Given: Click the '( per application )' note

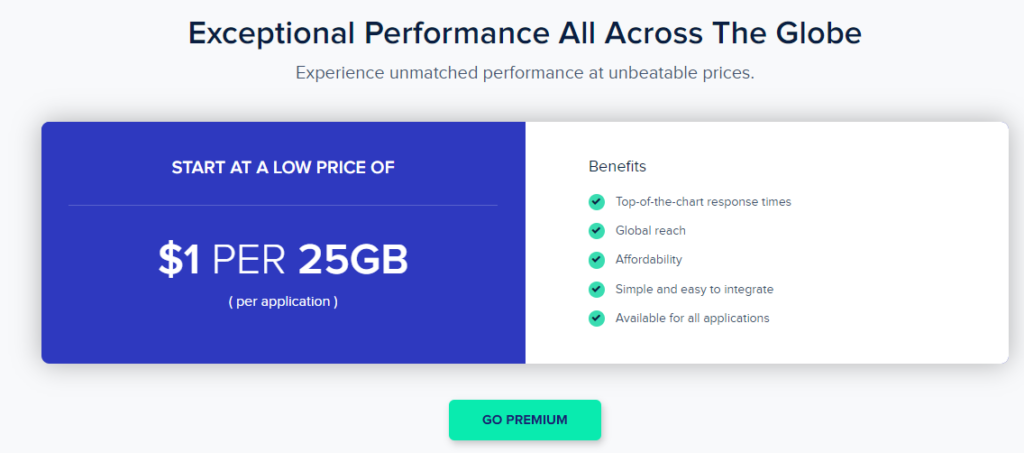Looking at the screenshot, I should 283,301.
